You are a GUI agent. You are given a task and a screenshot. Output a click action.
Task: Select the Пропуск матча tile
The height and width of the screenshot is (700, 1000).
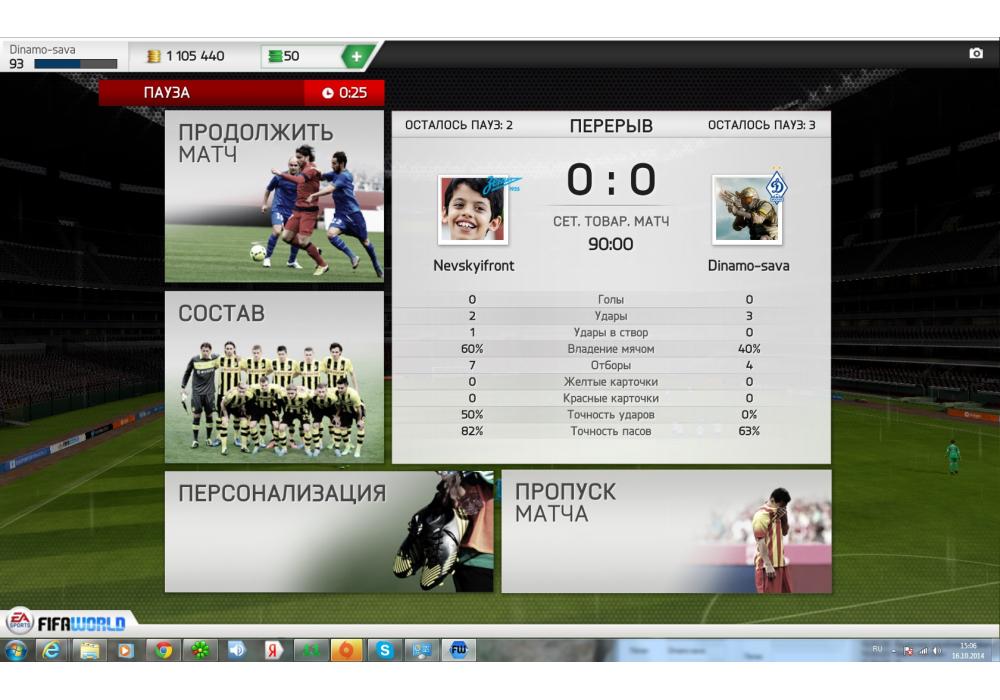pos(666,531)
